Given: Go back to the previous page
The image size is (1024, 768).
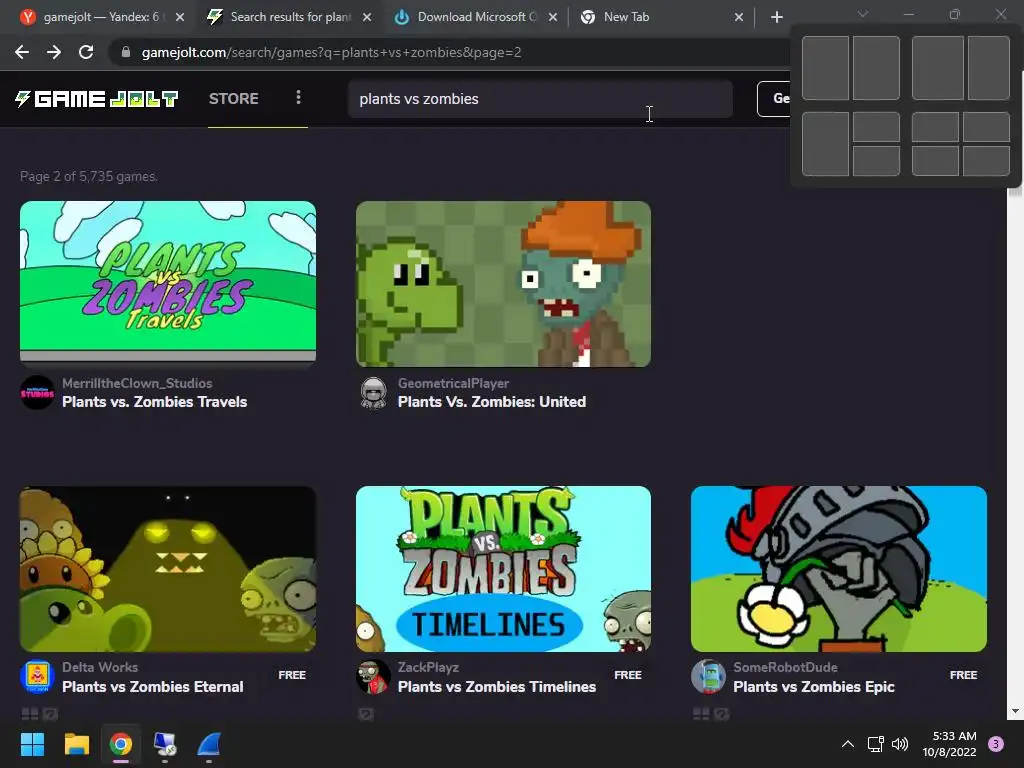Looking at the screenshot, I should pos(22,52).
